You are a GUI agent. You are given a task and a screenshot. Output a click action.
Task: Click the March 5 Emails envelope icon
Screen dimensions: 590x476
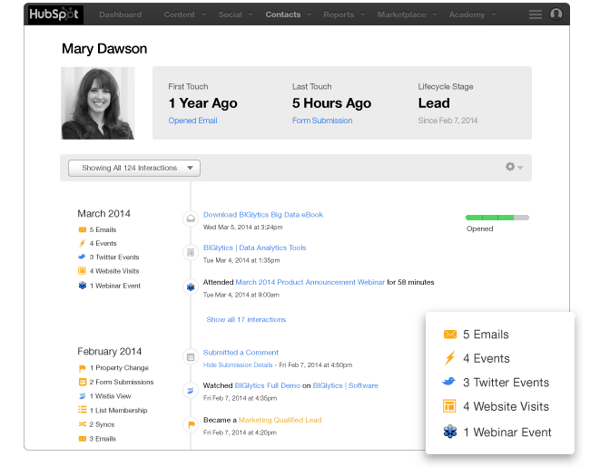click(82, 230)
